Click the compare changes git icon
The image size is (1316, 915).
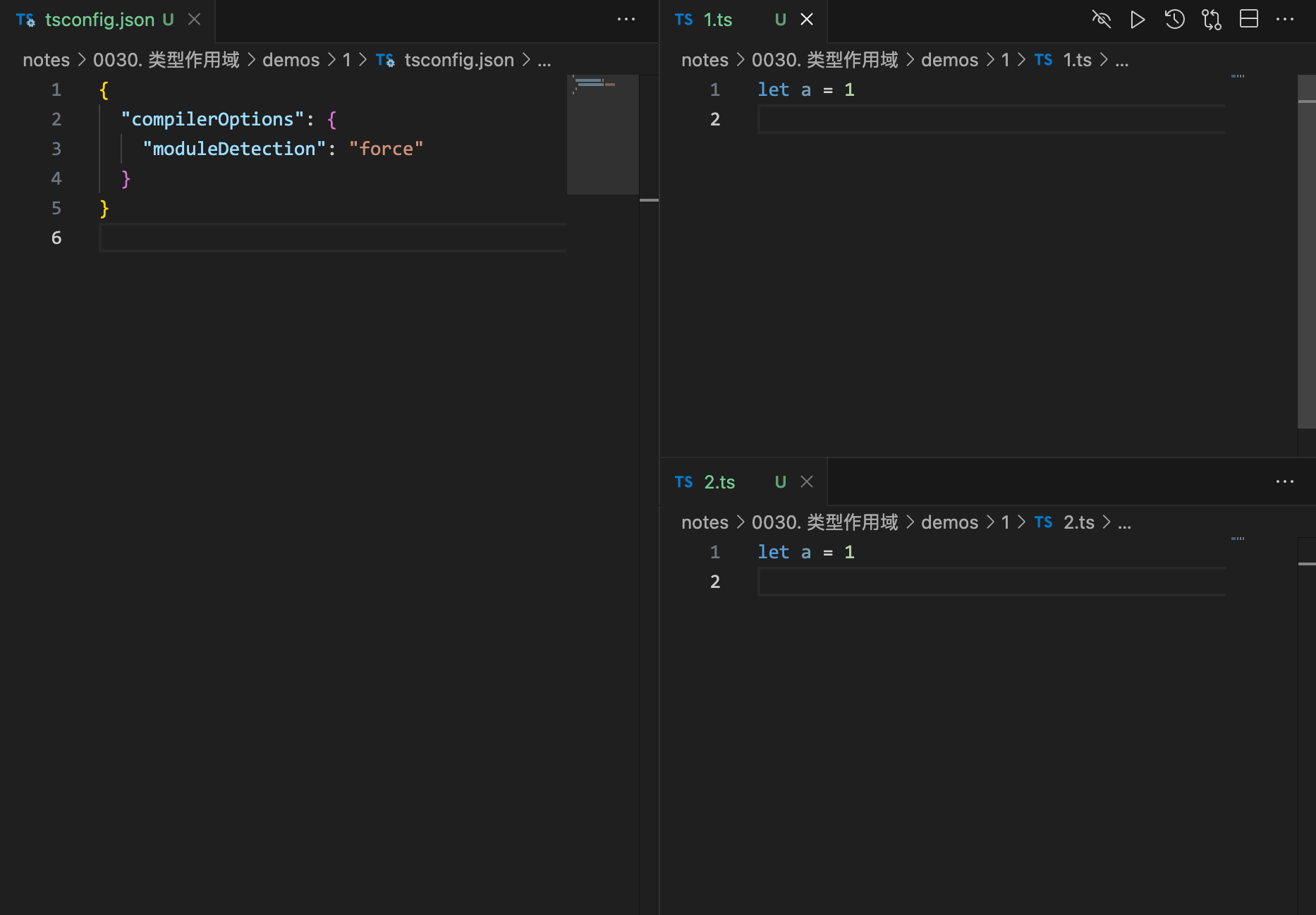tap(1212, 20)
